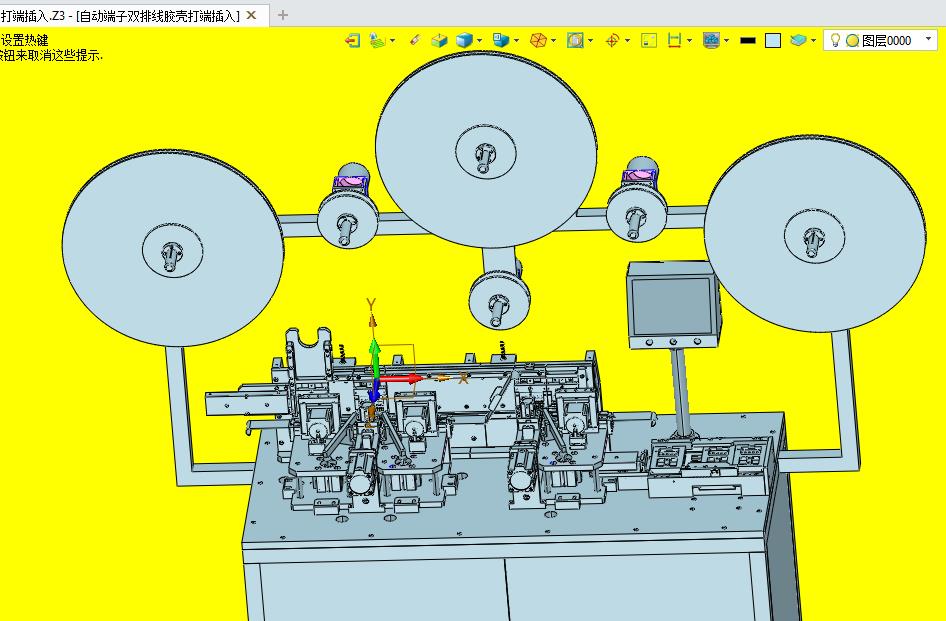Select the left large reel disc in model
This screenshot has width=946, height=621.
click(173, 248)
